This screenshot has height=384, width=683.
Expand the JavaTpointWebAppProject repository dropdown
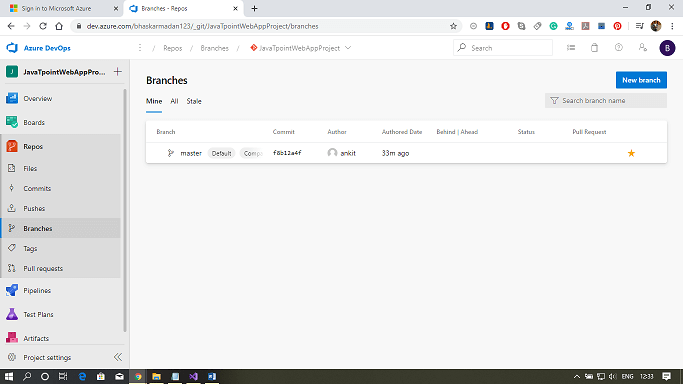(x=348, y=48)
